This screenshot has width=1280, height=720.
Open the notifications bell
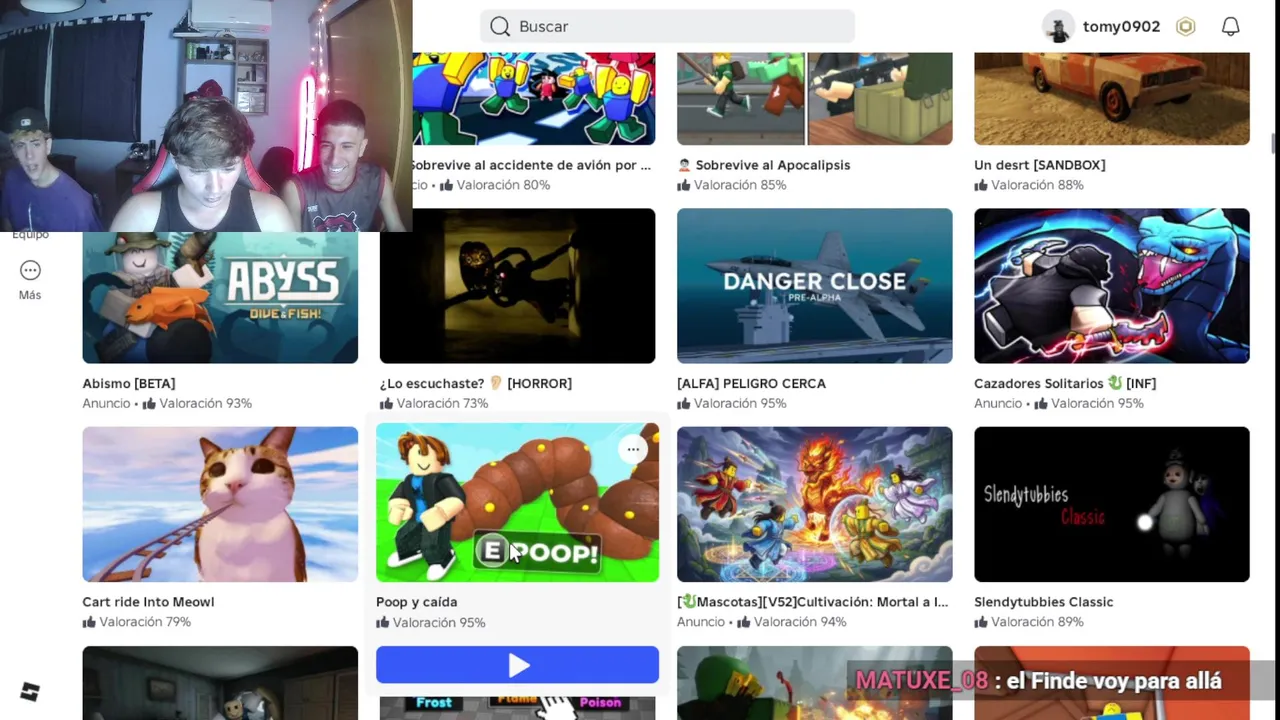tap(1231, 27)
